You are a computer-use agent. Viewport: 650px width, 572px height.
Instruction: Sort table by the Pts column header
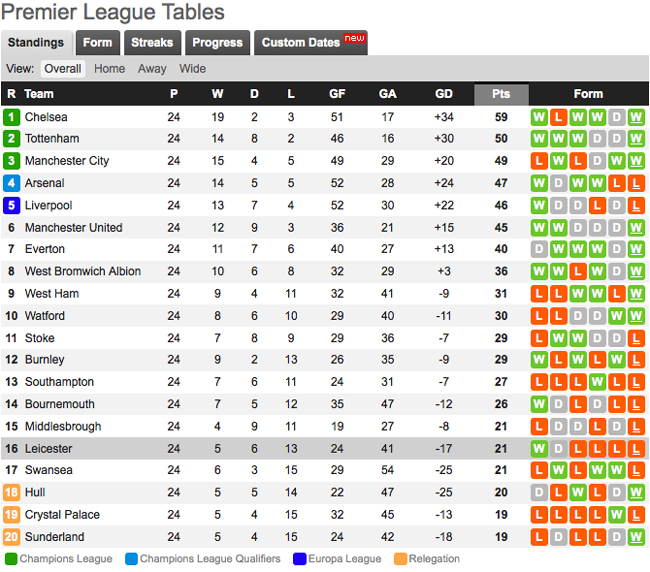(501, 94)
